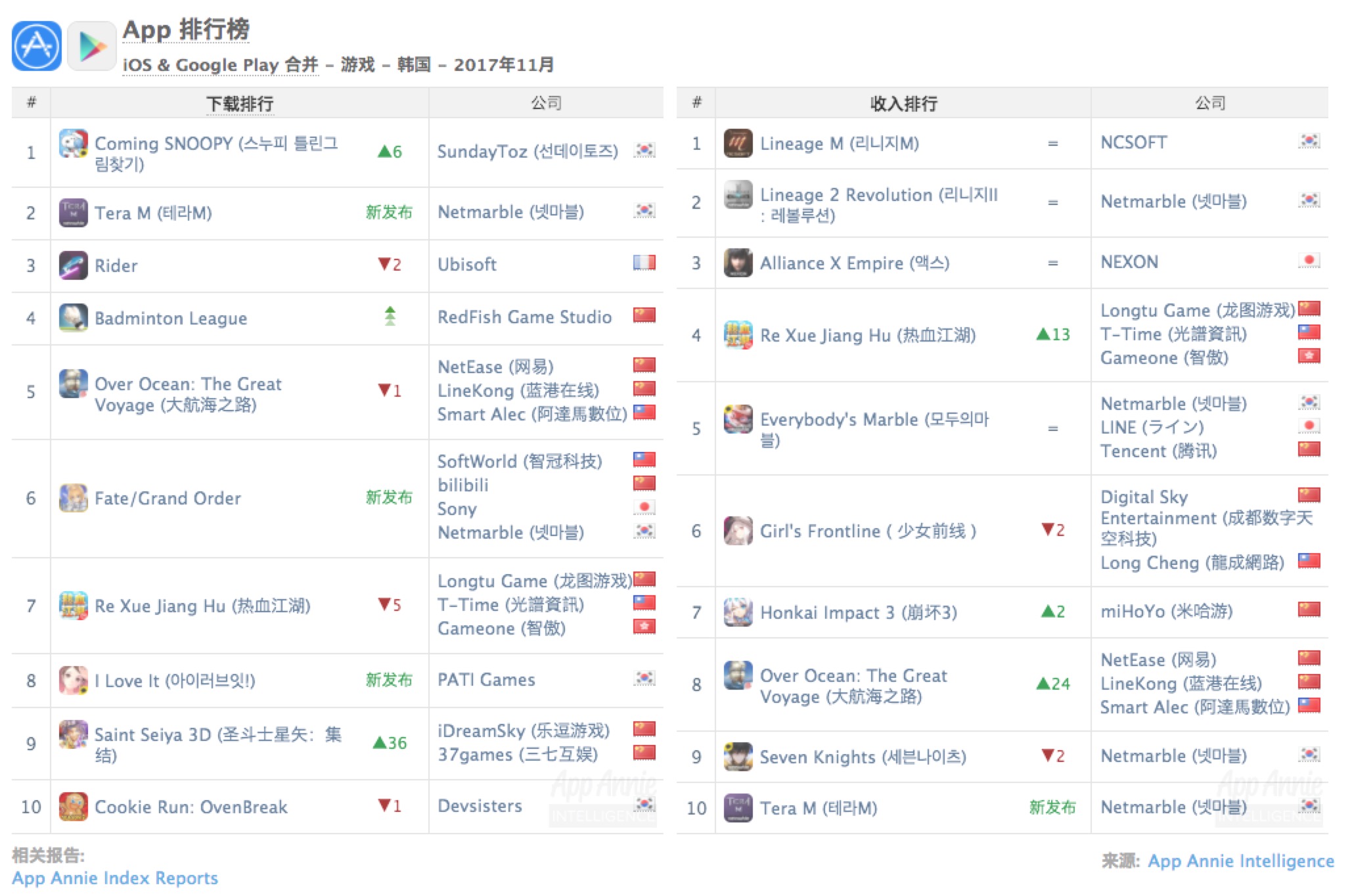1352x896 pixels.
Task: Open SundayToz company link
Action: pyautogui.click(x=528, y=152)
